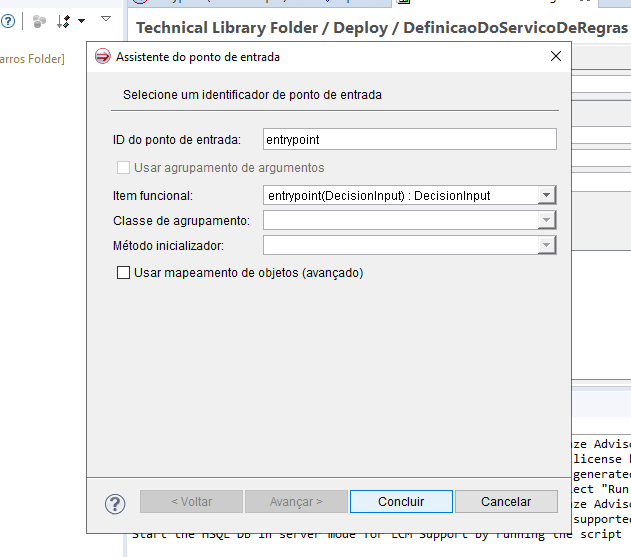Screen dimensions: 631x557
Task: Select the 'arros Folder]' tree item
Action: click(32, 59)
